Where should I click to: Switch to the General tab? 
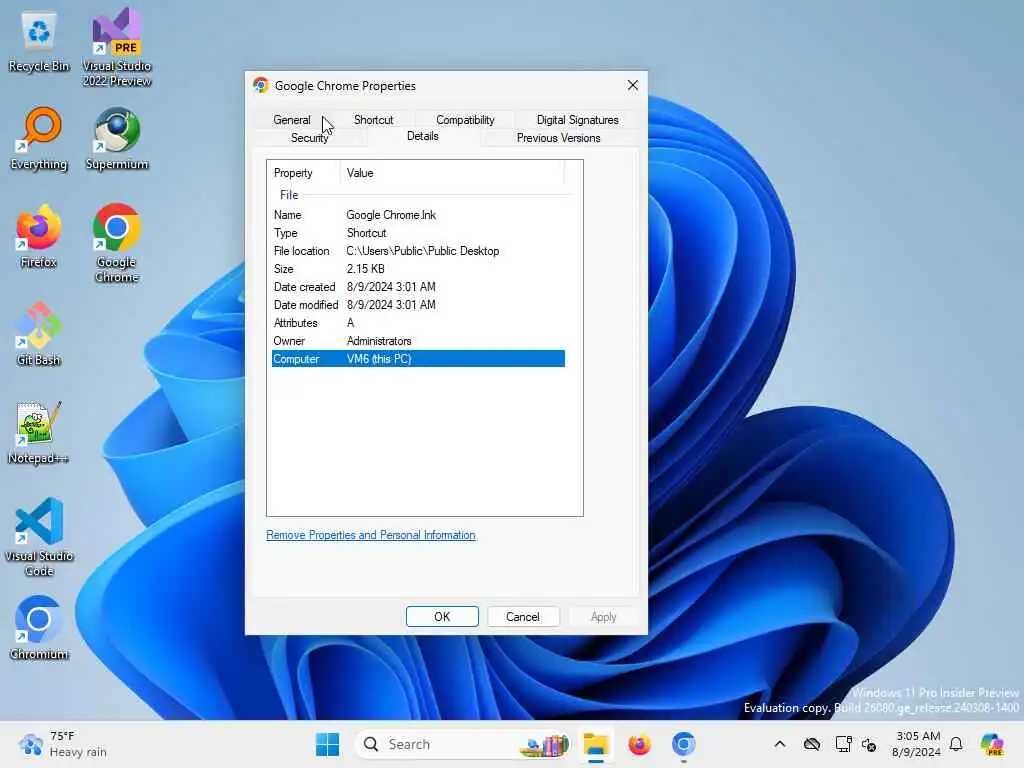(292, 120)
